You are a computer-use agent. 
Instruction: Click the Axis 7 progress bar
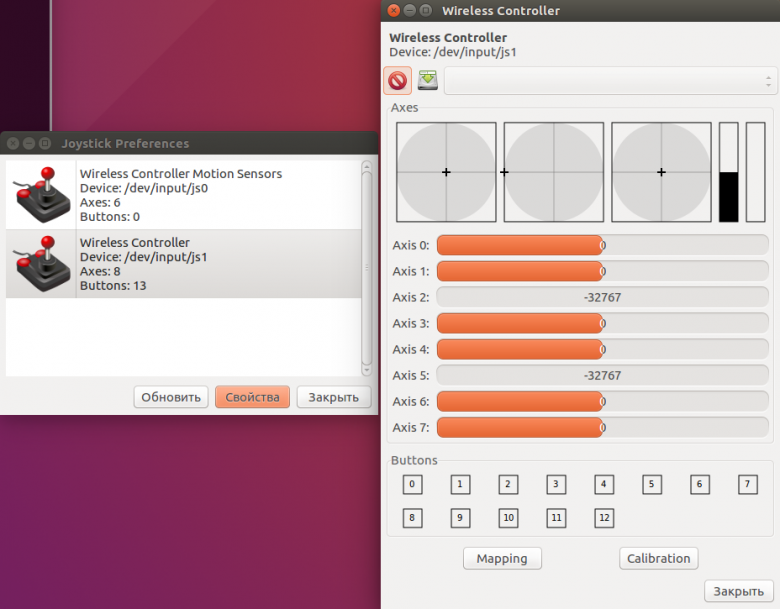(602, 427)
